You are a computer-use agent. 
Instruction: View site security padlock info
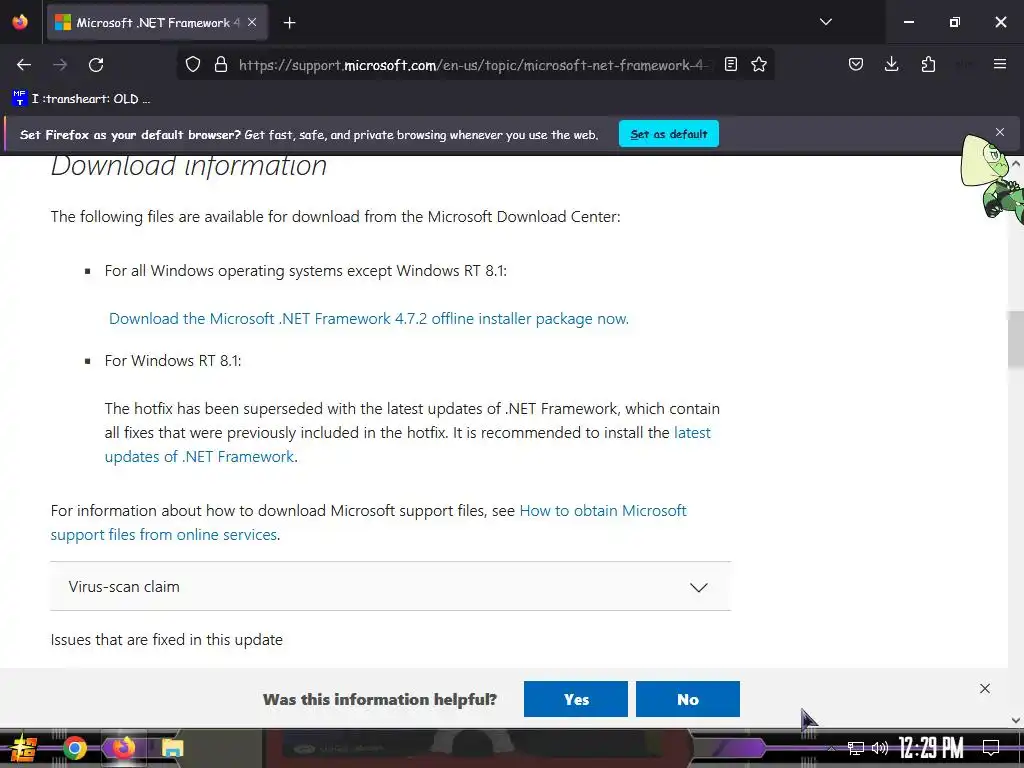(x=221, y=65)
